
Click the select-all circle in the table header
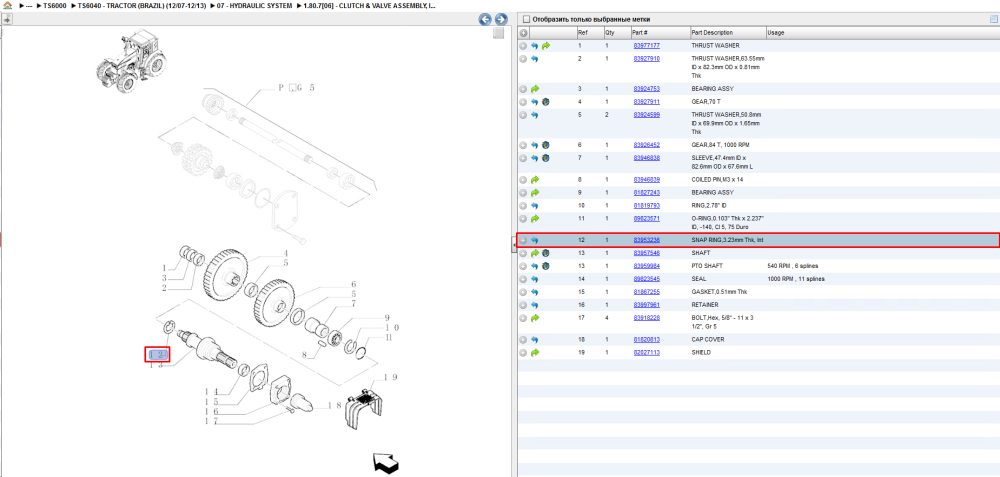coord(524,33)
